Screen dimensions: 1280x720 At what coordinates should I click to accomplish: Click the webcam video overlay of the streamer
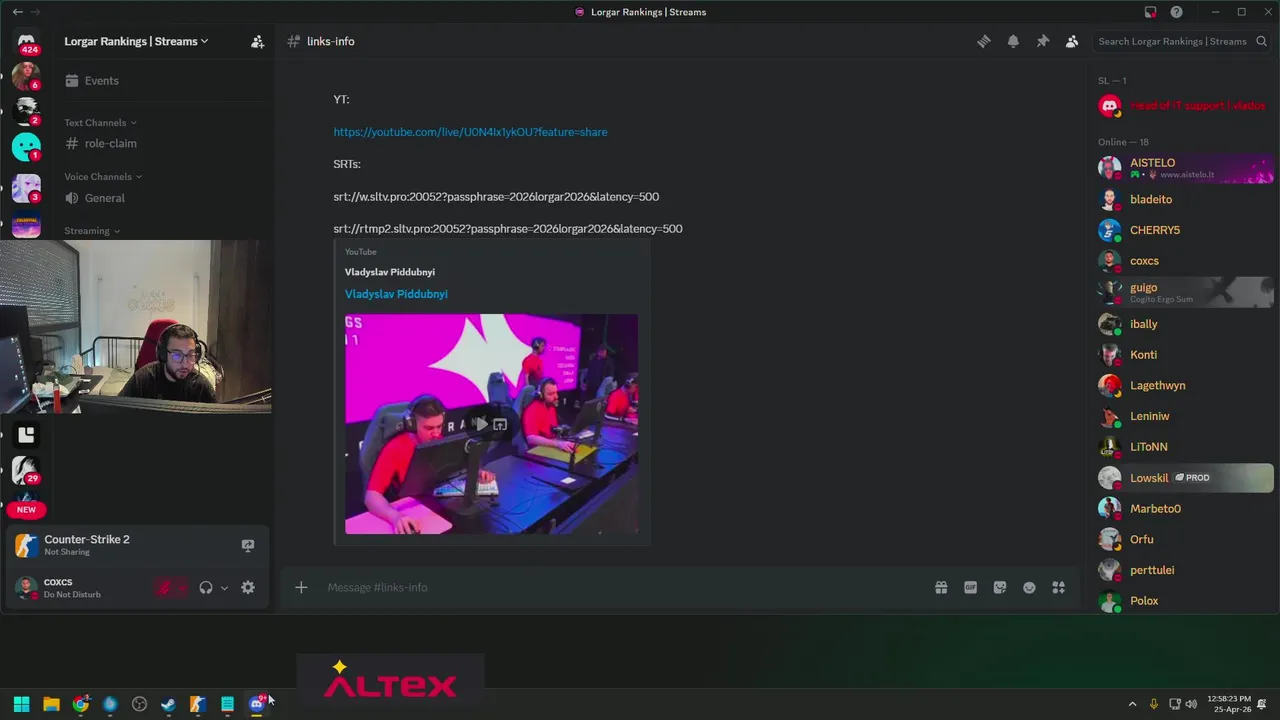tap(136, 326)
